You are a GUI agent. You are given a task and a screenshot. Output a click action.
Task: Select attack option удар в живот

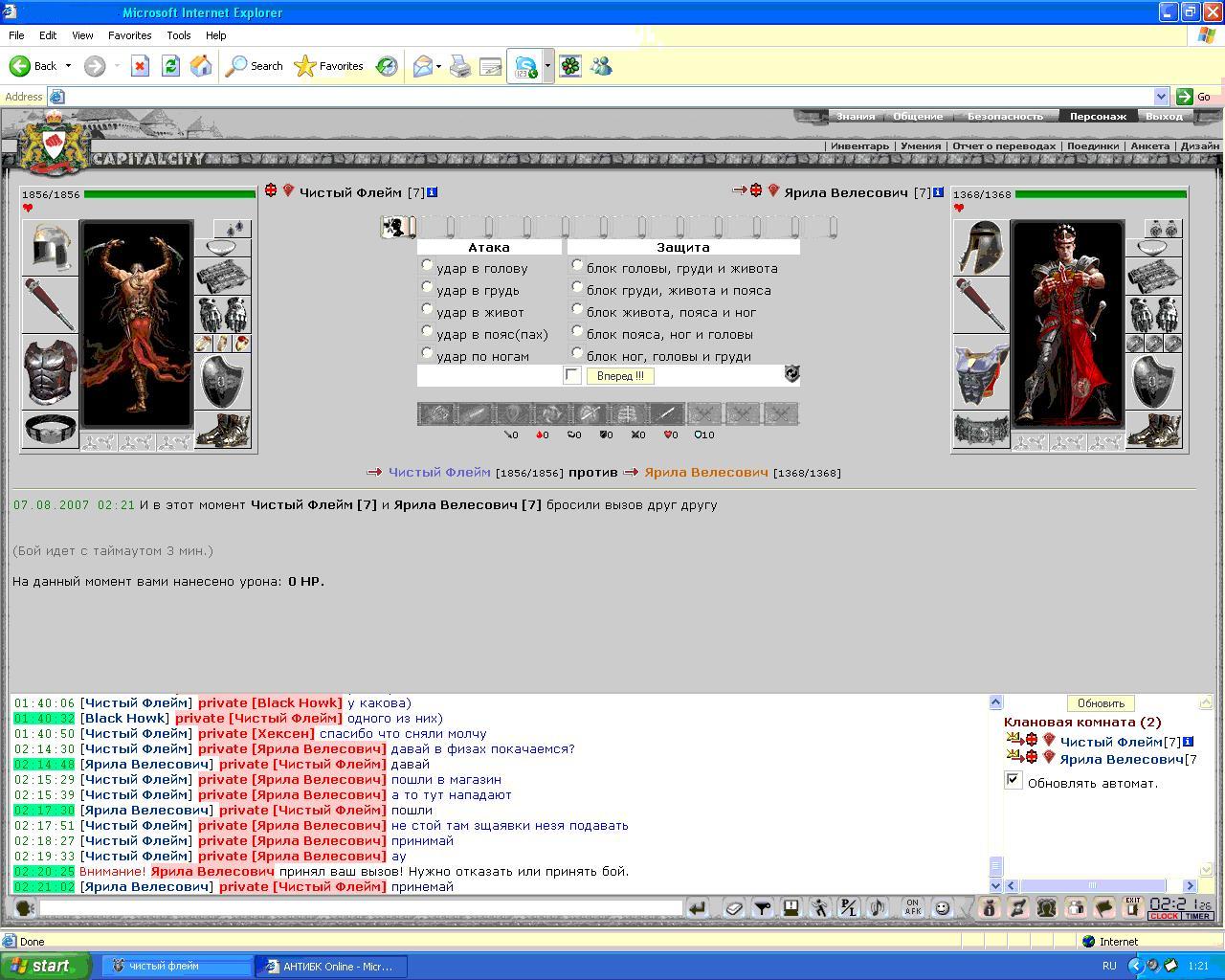coord(427,309)
